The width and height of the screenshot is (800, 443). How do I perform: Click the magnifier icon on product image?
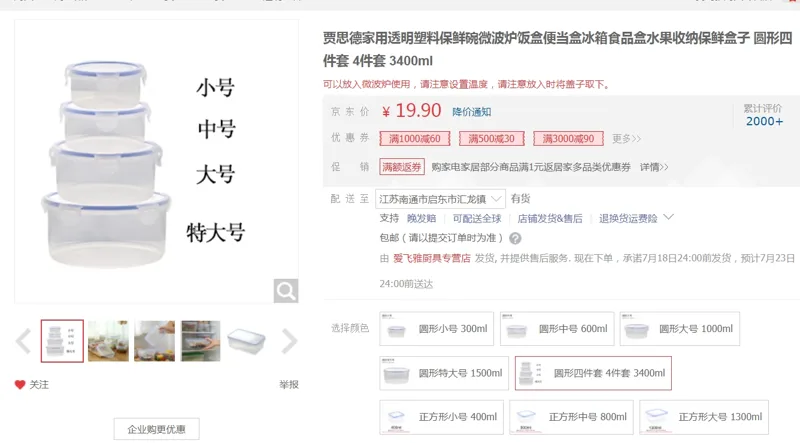click(286, 291)
